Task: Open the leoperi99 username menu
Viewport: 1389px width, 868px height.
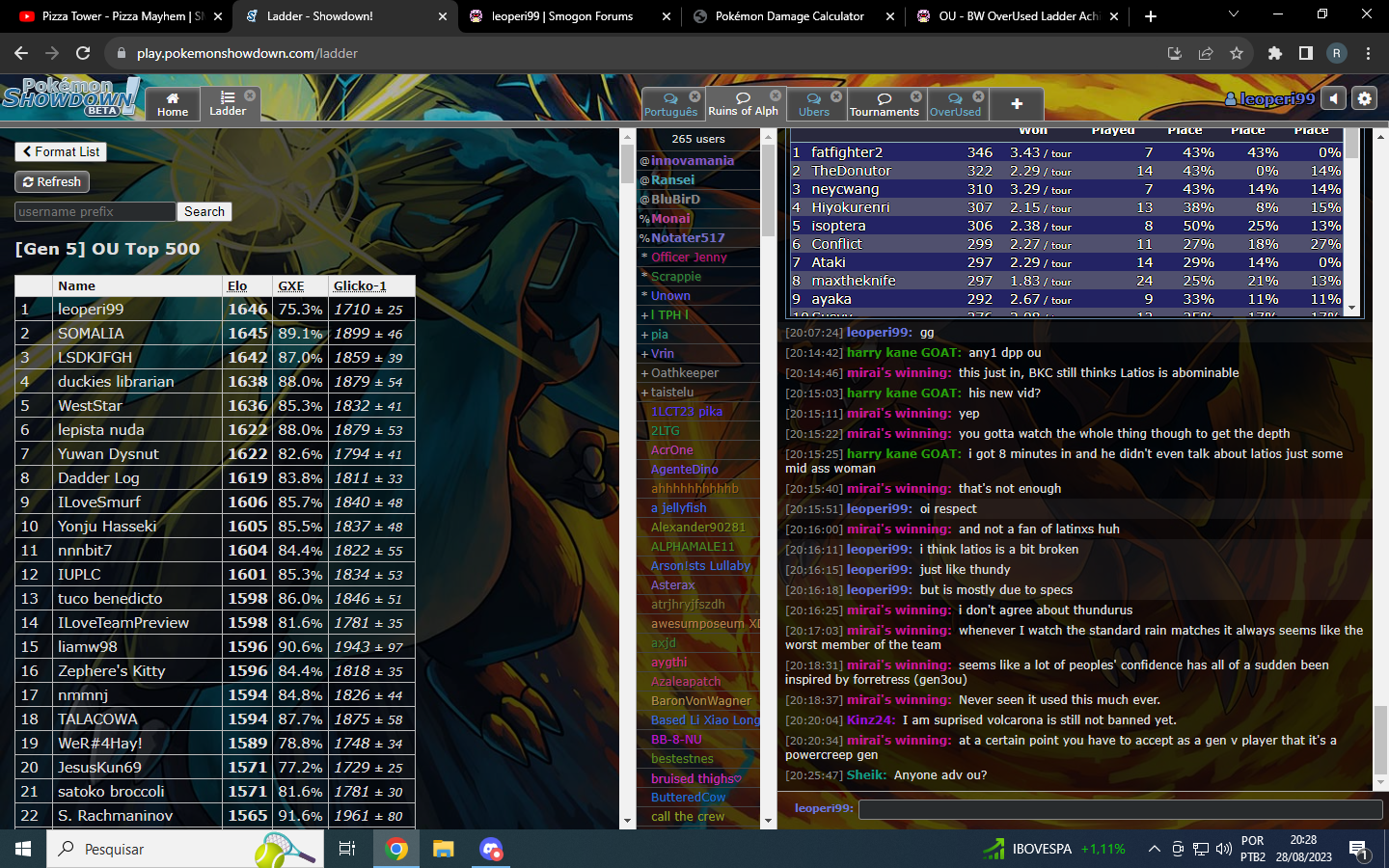Action: coord(1269,98)
